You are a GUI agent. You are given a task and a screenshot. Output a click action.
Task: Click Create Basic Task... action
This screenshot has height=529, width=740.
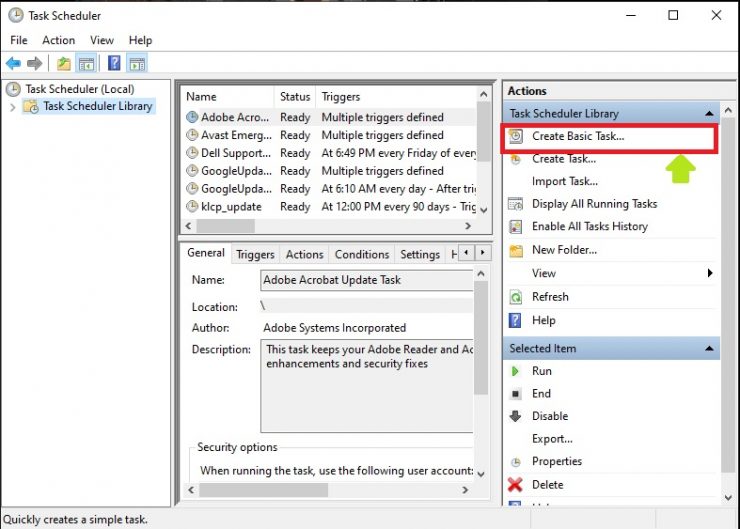(578, 136)
